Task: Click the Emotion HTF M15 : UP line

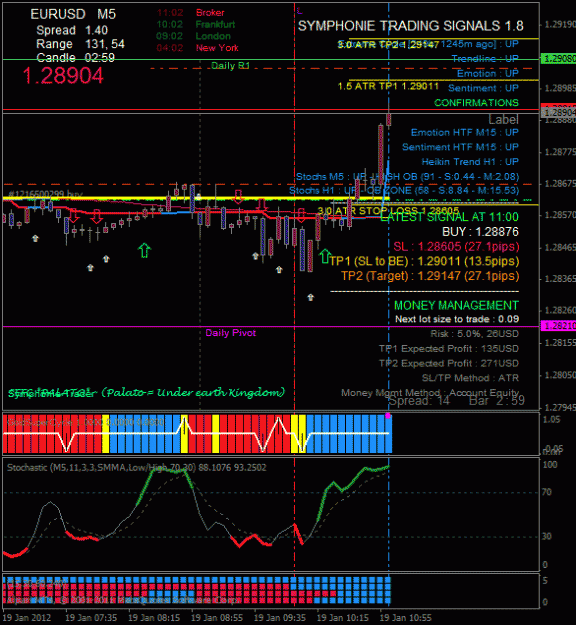Action: coord(465,132)
